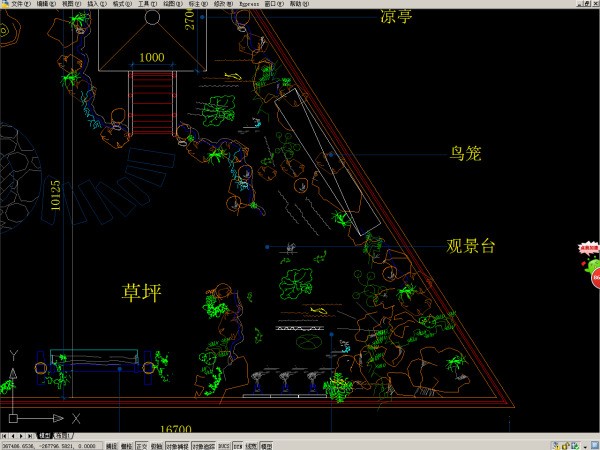
Task: Click the Clean Screen icon in status bar corner
Action: coord(593,445)
